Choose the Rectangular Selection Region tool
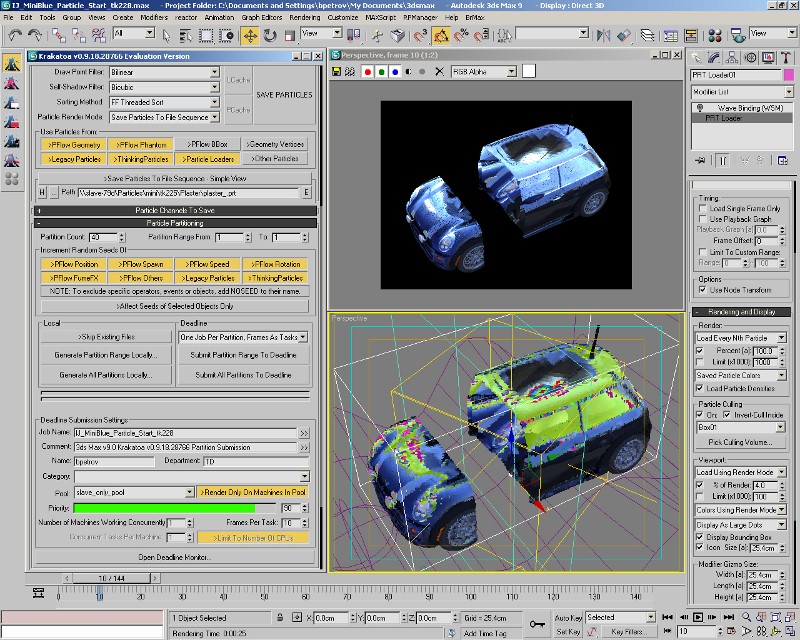This screenshot has height=640, width=800. tap(206, 35)
